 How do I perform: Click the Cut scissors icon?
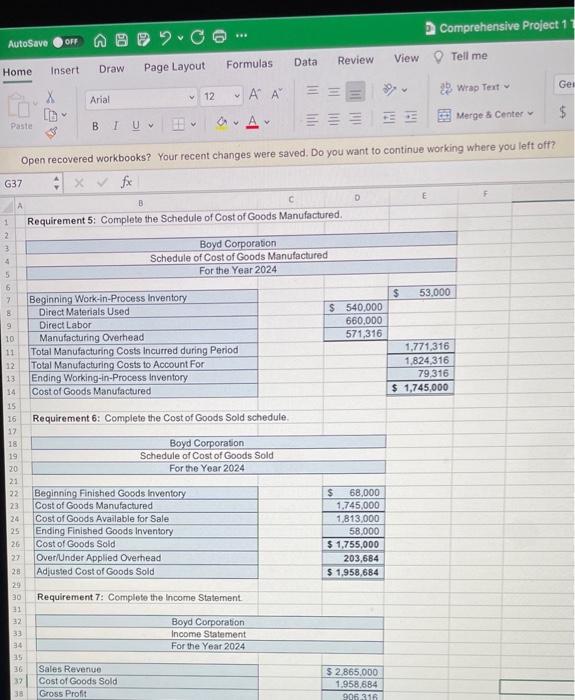click(x=50, y=96)
